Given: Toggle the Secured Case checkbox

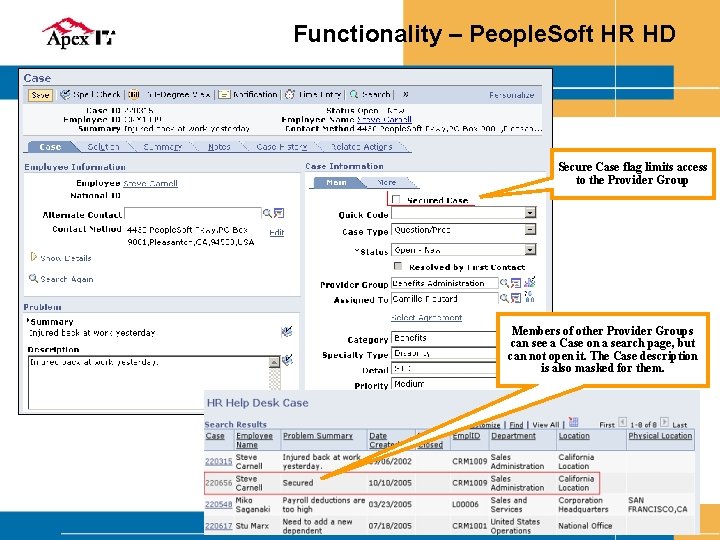Looking at the screenshot, I should click(x=396, y=199).
